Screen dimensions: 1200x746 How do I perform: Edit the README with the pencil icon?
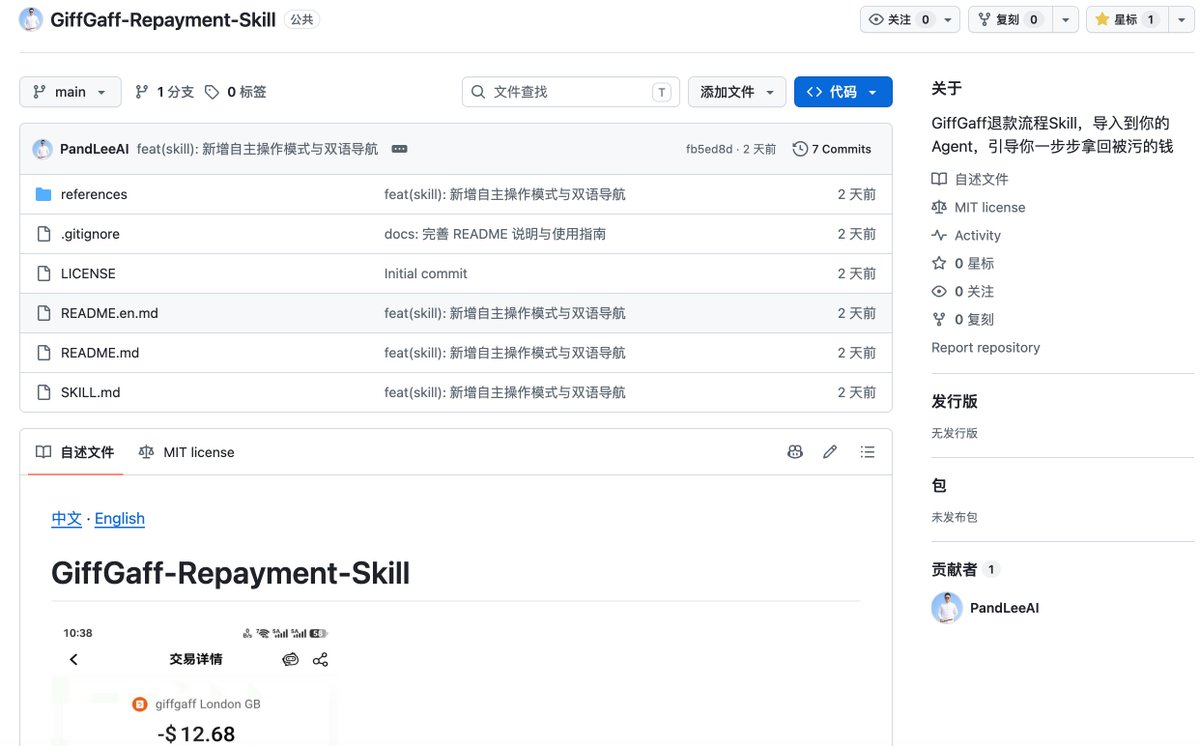[830, 452]
